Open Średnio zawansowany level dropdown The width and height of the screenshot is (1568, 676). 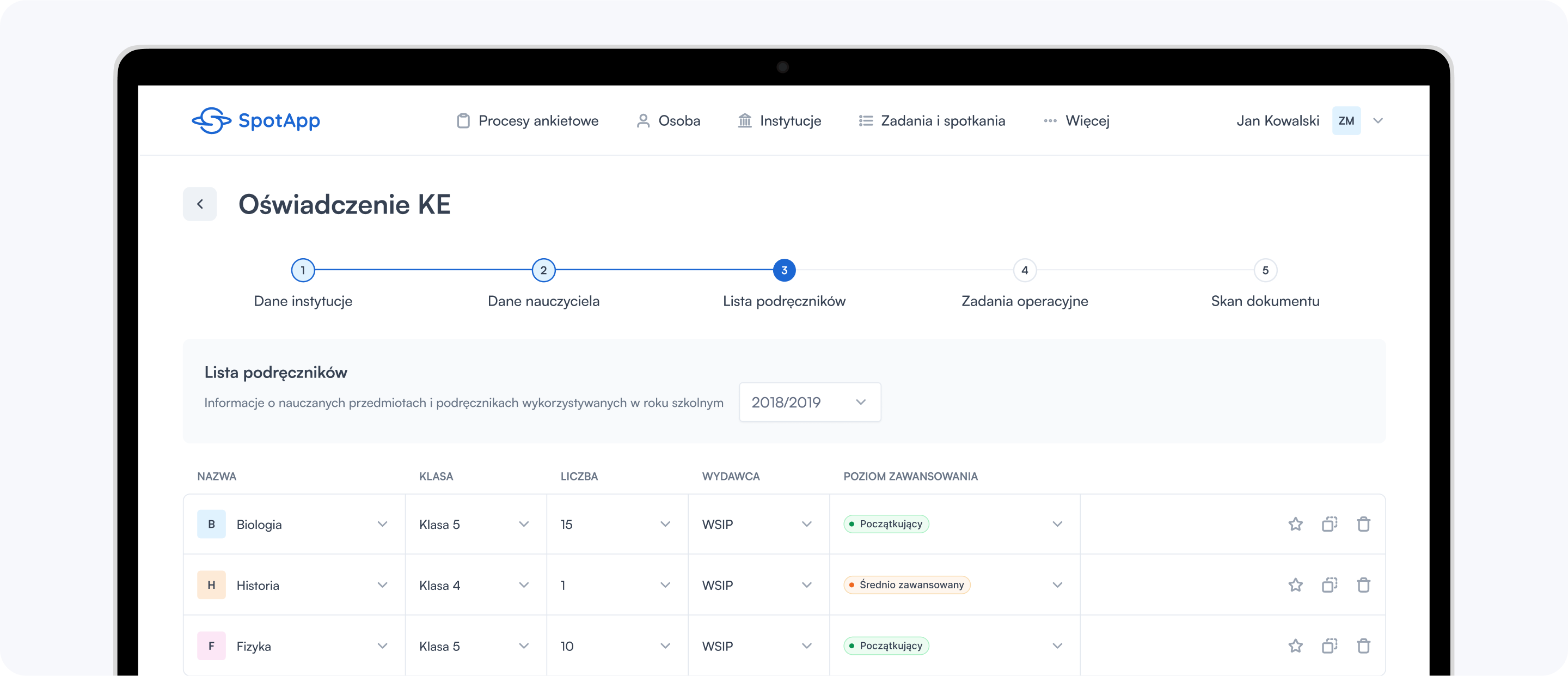tap(955, 585)
